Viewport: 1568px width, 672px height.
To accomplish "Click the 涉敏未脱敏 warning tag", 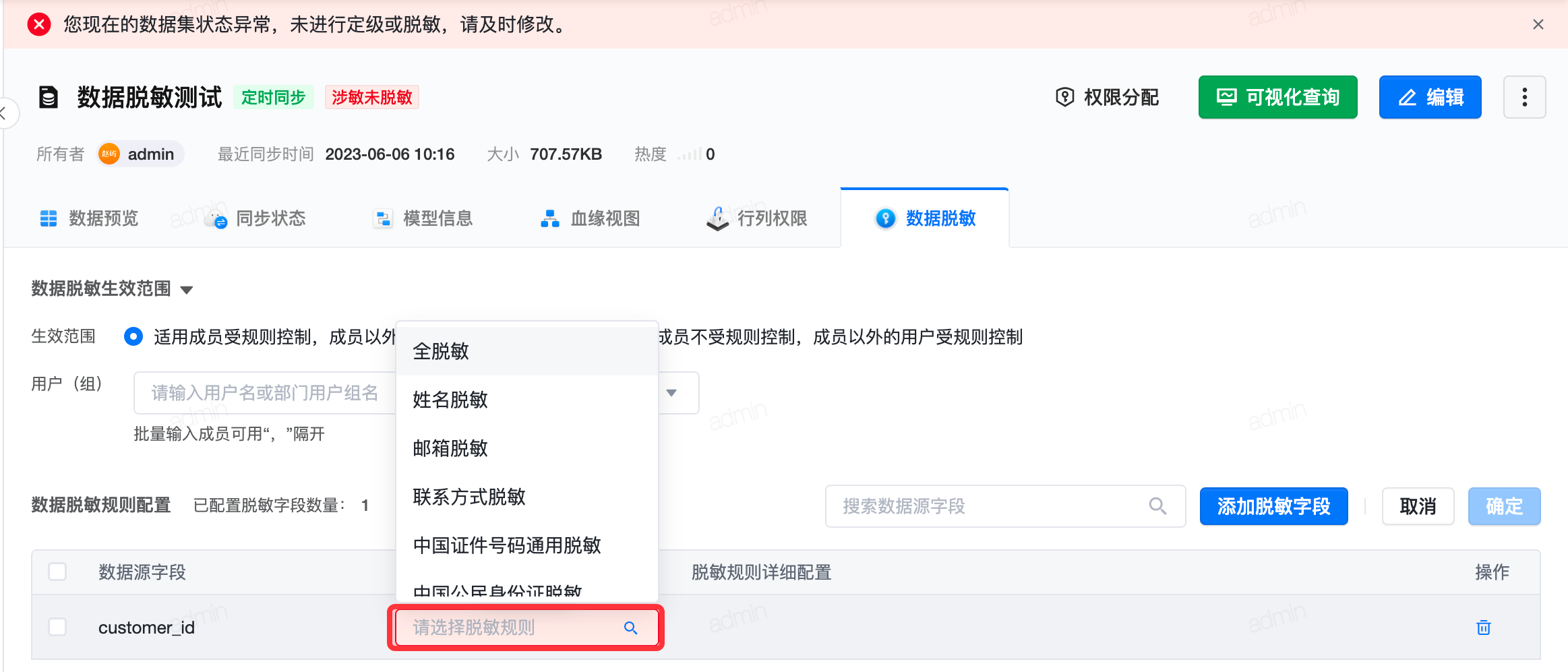I will point(372,97).
